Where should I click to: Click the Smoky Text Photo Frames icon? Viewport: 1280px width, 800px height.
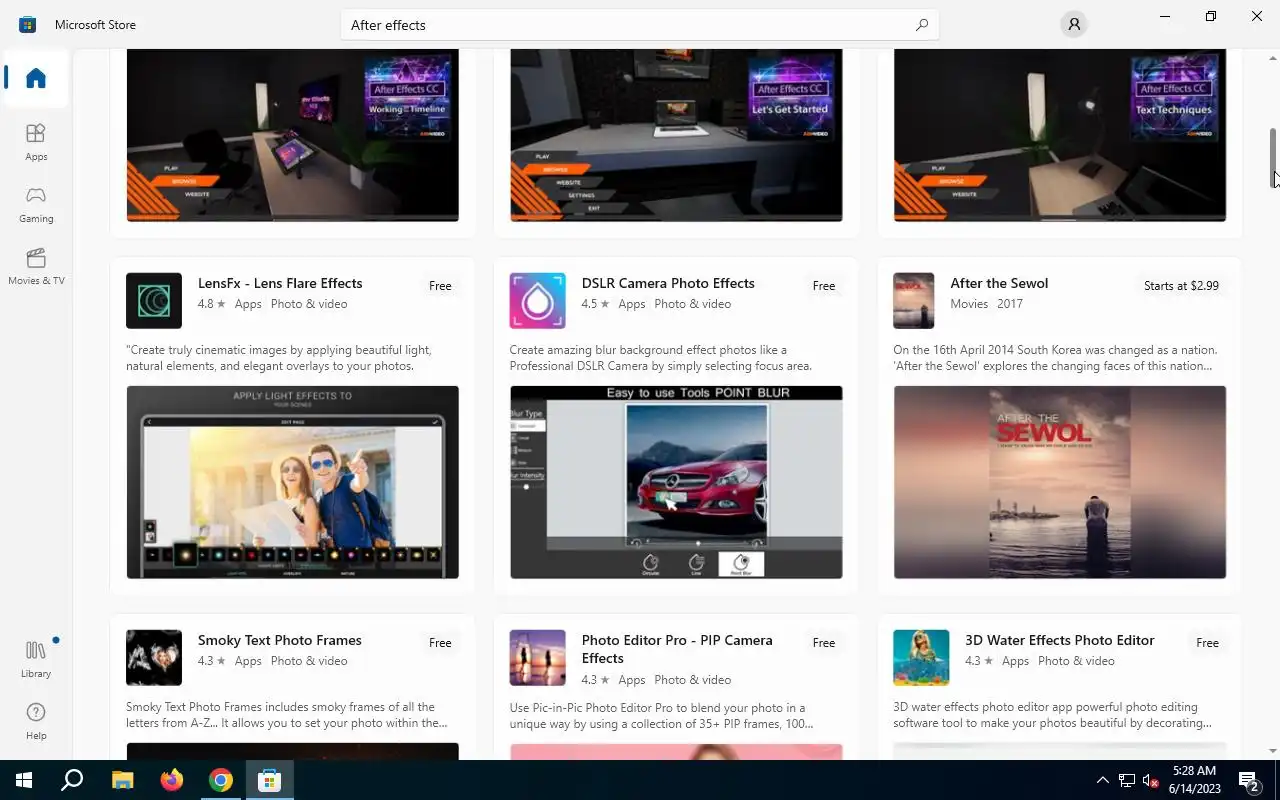154,657
